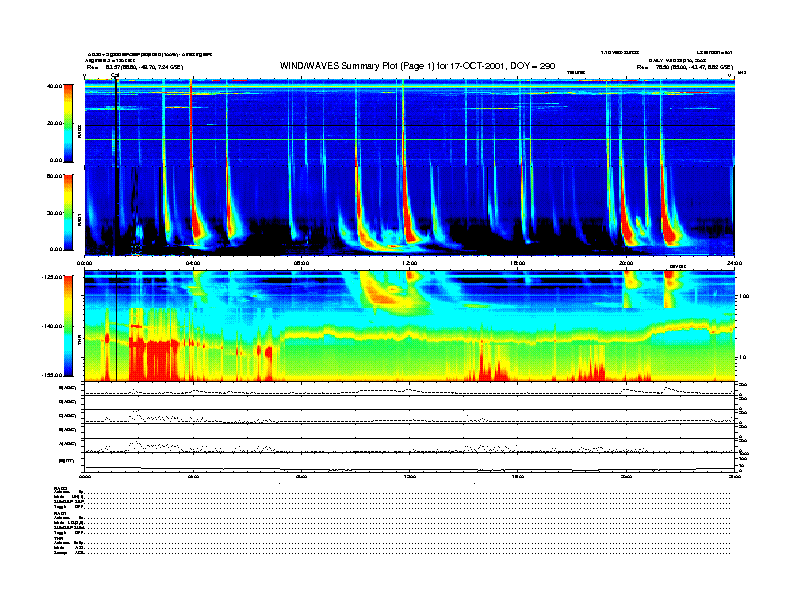Click the DOY = 290 text in title
This screenshot has height=612, width=792.
pos(532,66)
